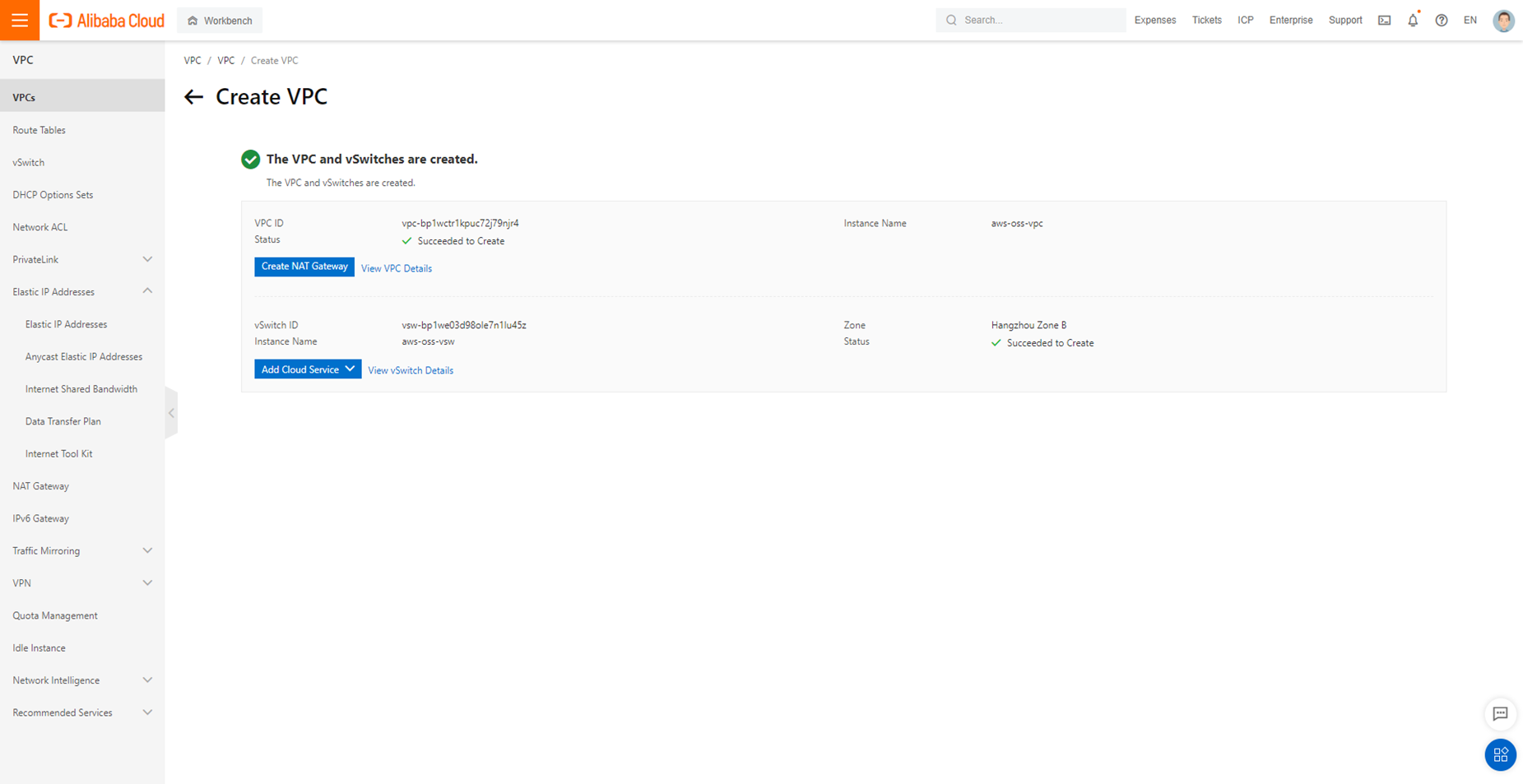The height and width of the screenshot is (784, 1523).
Task: Select VPCs in the sidebar
Action: coord(82,97)
